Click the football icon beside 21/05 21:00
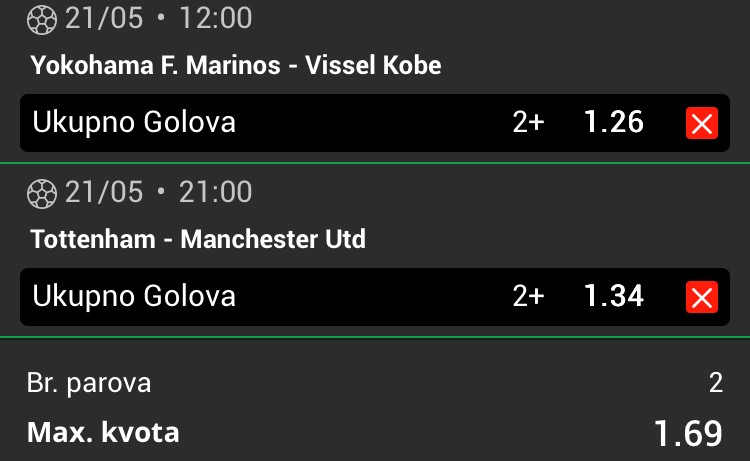Image resolution: width=750 pixels, height=461 pixels. tap(42, 193)
